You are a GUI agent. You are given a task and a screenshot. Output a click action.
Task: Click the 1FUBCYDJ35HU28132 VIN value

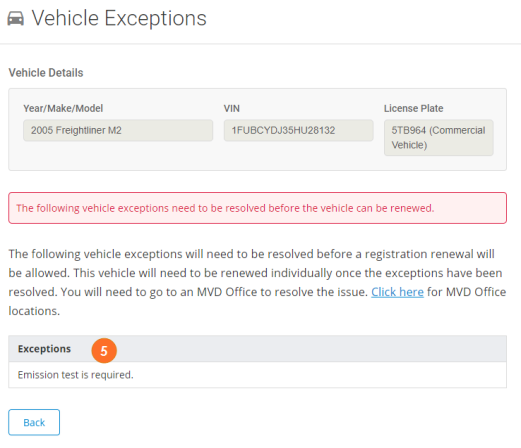click(283, 130)
